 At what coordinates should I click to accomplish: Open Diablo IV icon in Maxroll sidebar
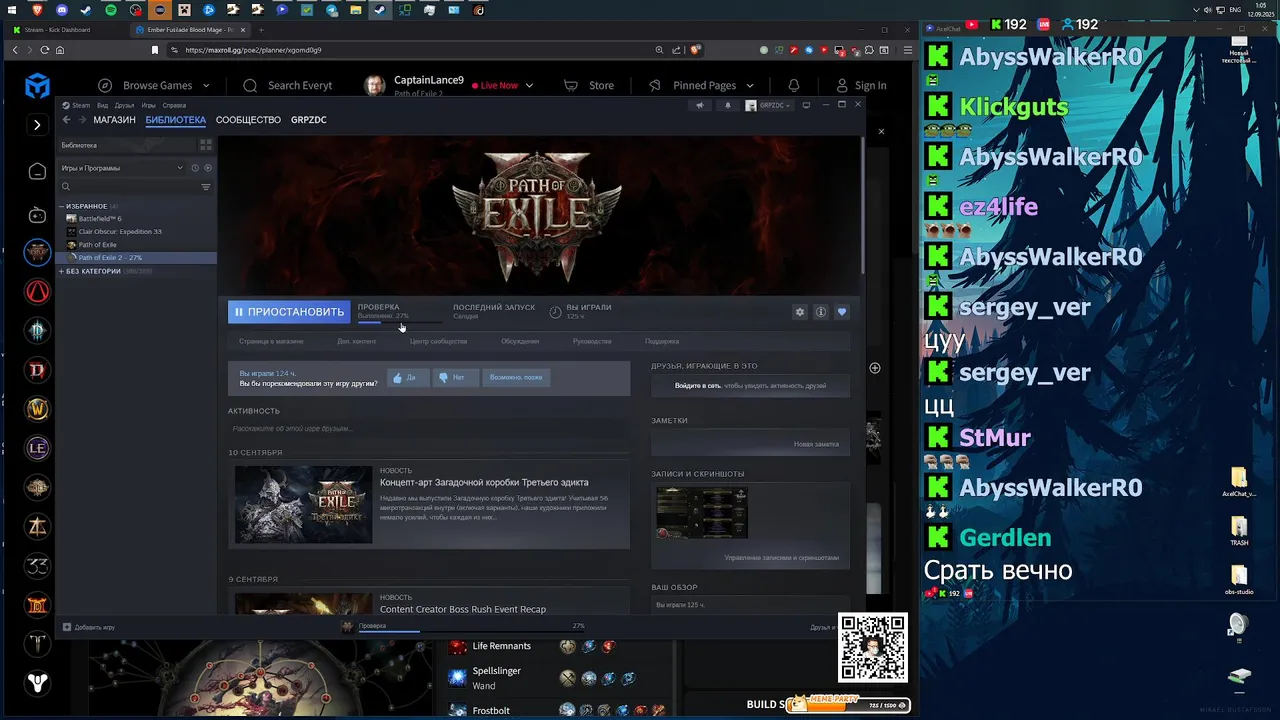pos(37,370)
